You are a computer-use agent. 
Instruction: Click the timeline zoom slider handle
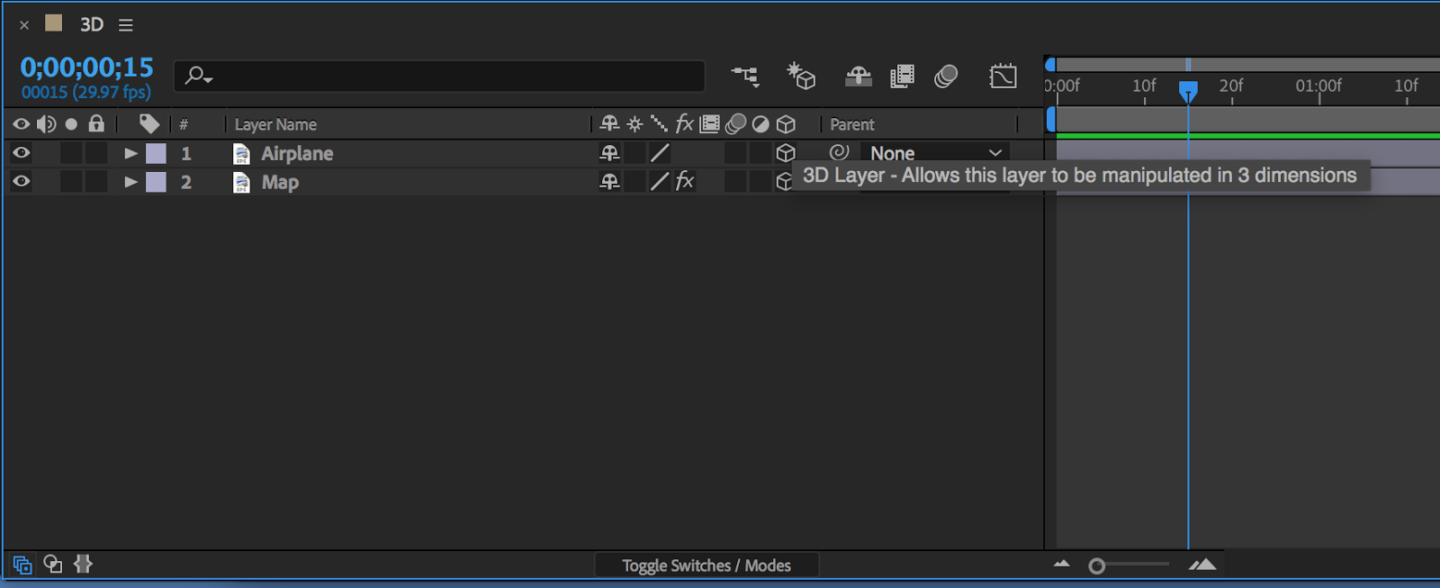coord(1097,566)
